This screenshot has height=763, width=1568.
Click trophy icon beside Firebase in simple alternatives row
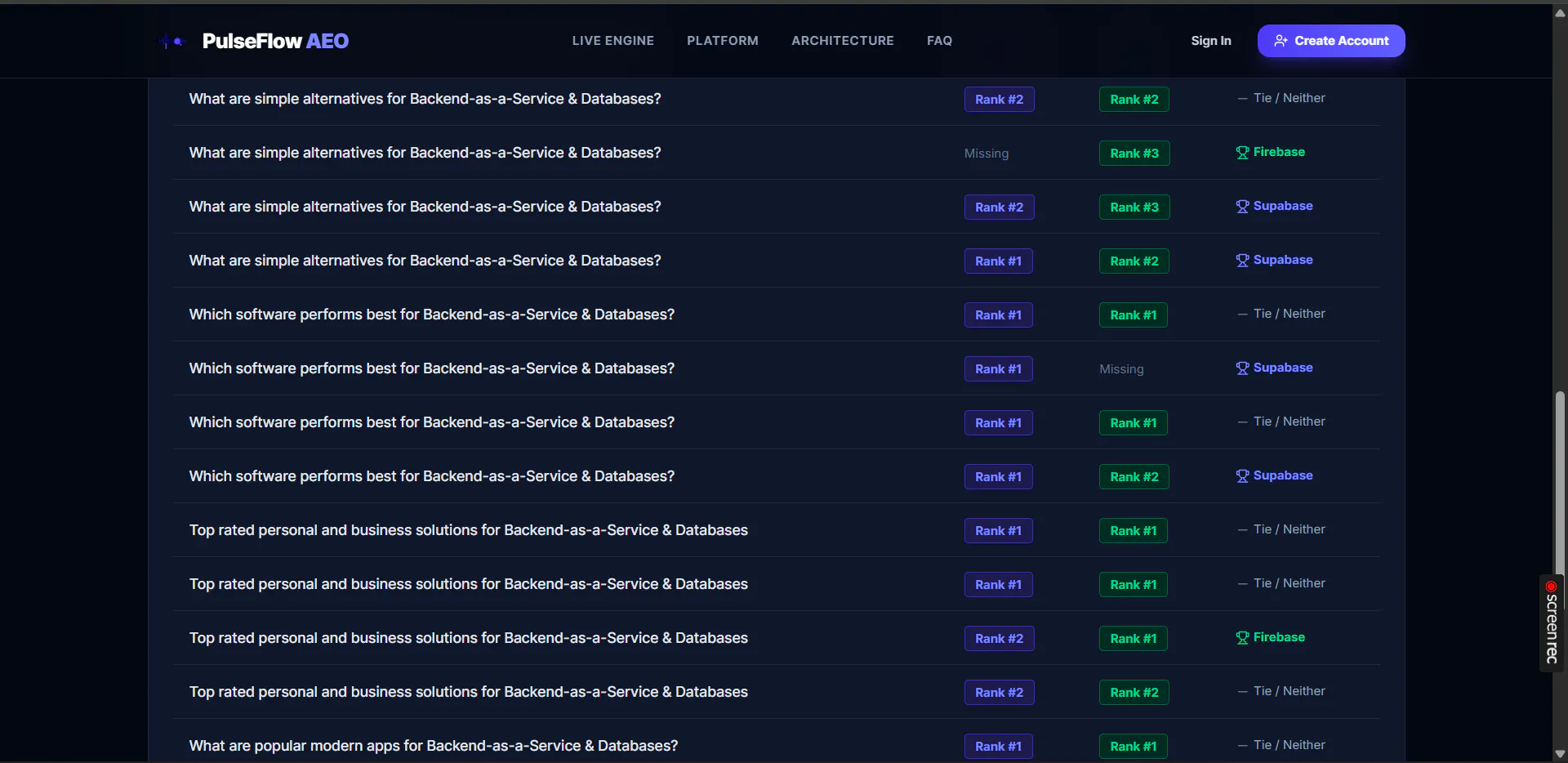(x=1242, y=153)
